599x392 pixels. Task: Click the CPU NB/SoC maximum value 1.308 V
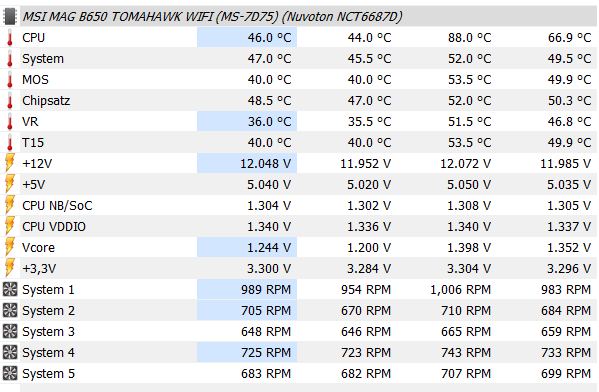(x=469, y=206)
